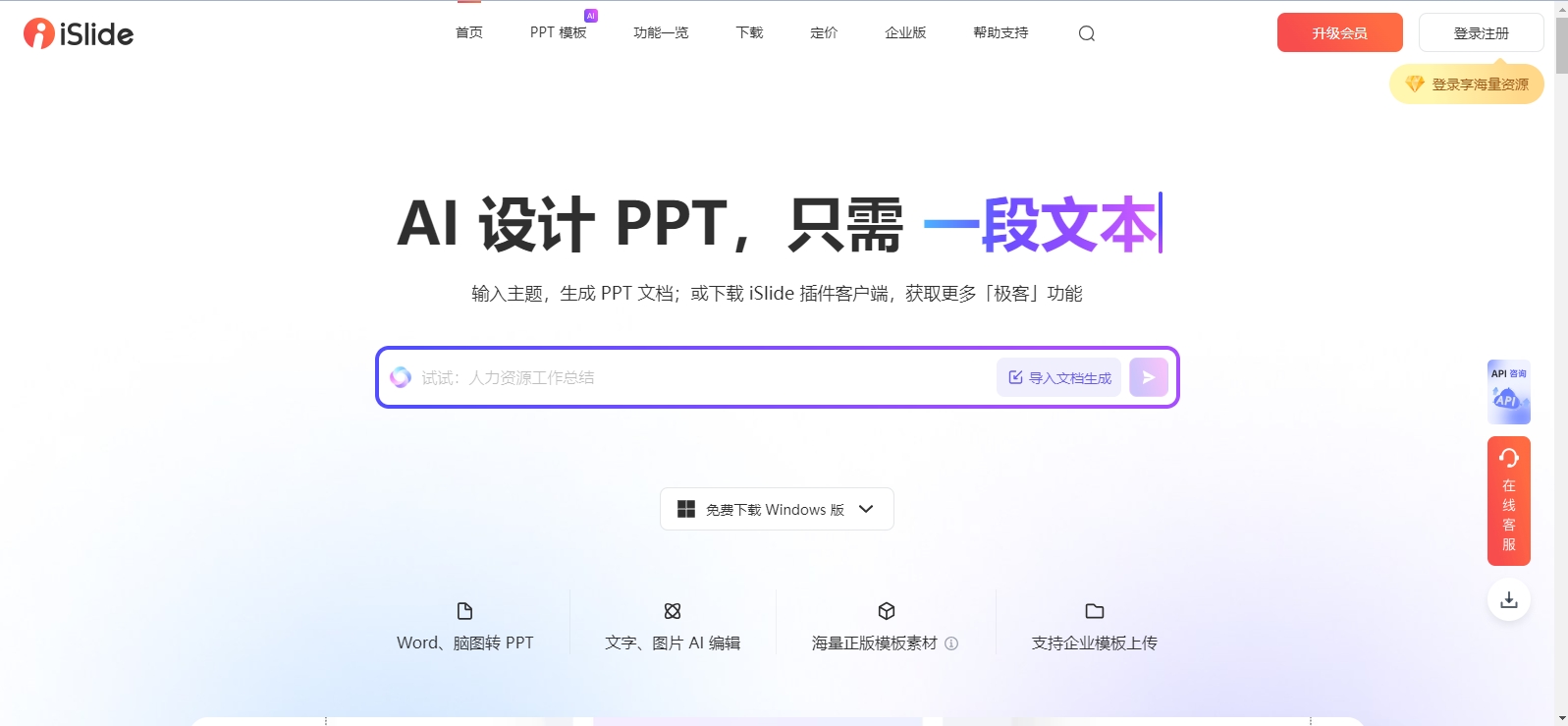The width and height of the screenshot is (1568, 726).
Task: Click the diamond icon in 登录享海量资源
Action: click(1415, 84)
